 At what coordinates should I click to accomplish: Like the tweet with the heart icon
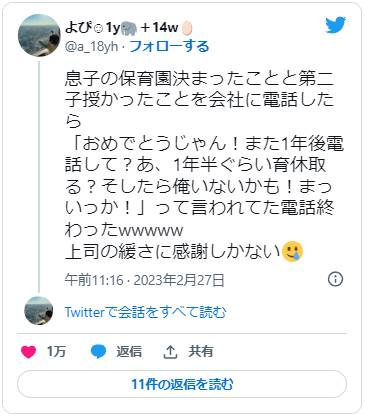point(28,352)
